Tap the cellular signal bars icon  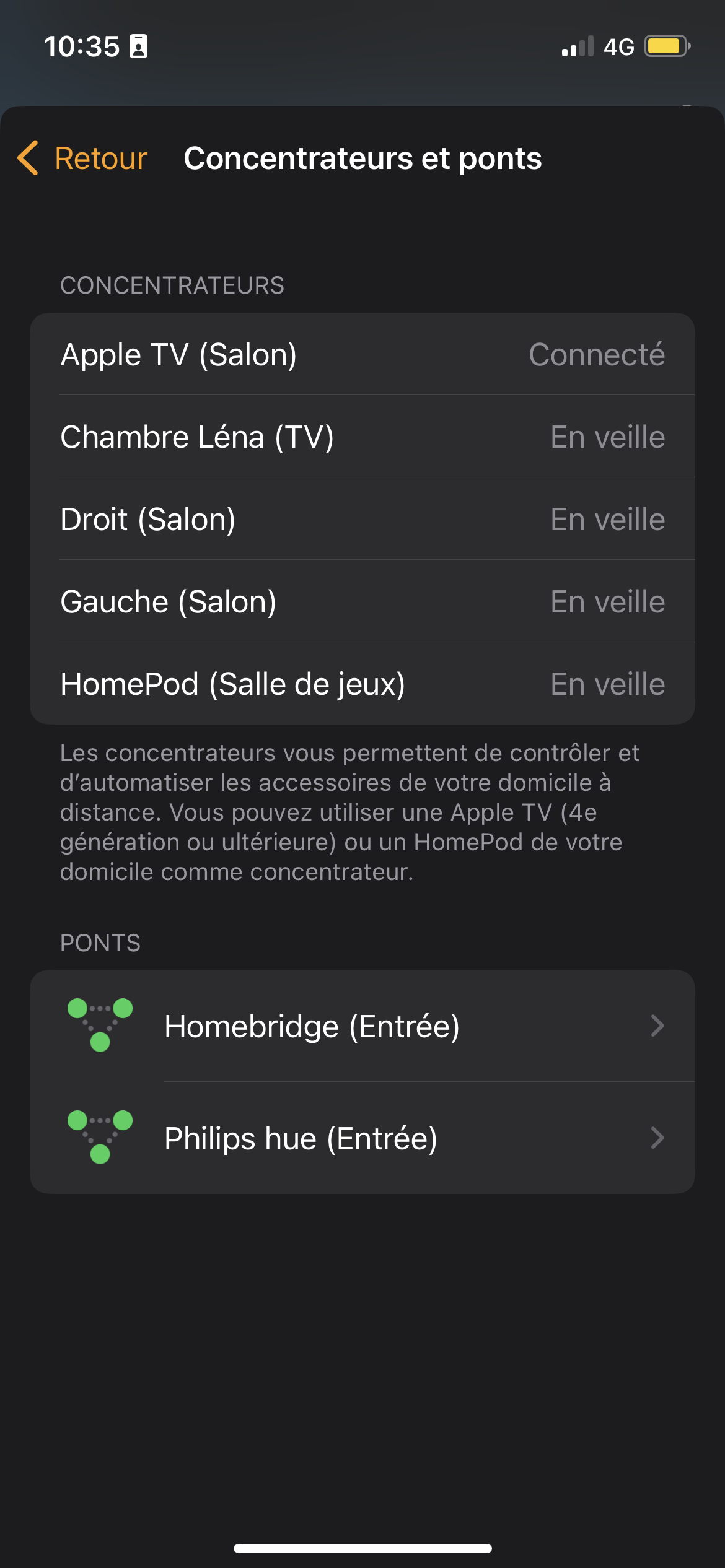click(x=577, y=46)
